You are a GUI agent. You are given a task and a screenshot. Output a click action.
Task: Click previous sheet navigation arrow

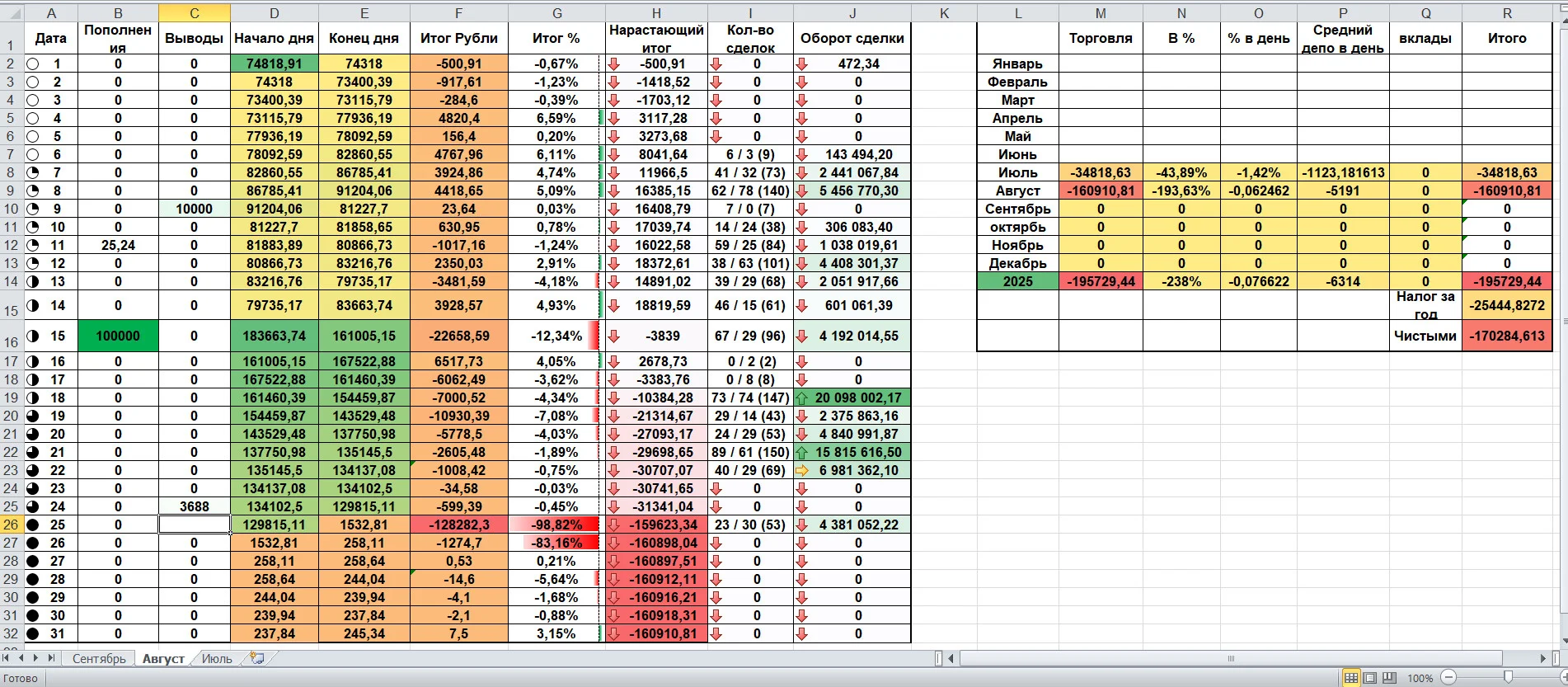[22, 658]
